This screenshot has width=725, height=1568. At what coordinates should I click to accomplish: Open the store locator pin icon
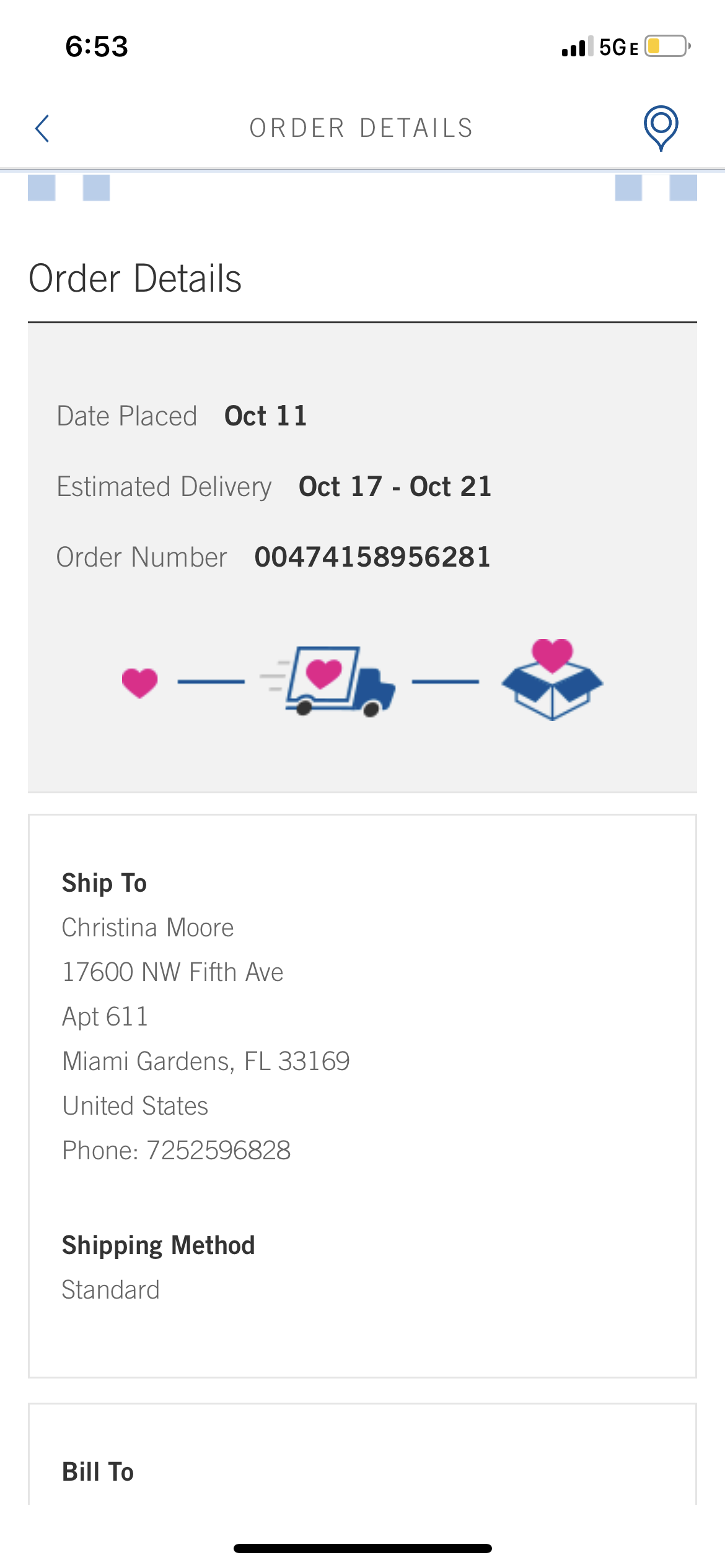coord(661,127)
